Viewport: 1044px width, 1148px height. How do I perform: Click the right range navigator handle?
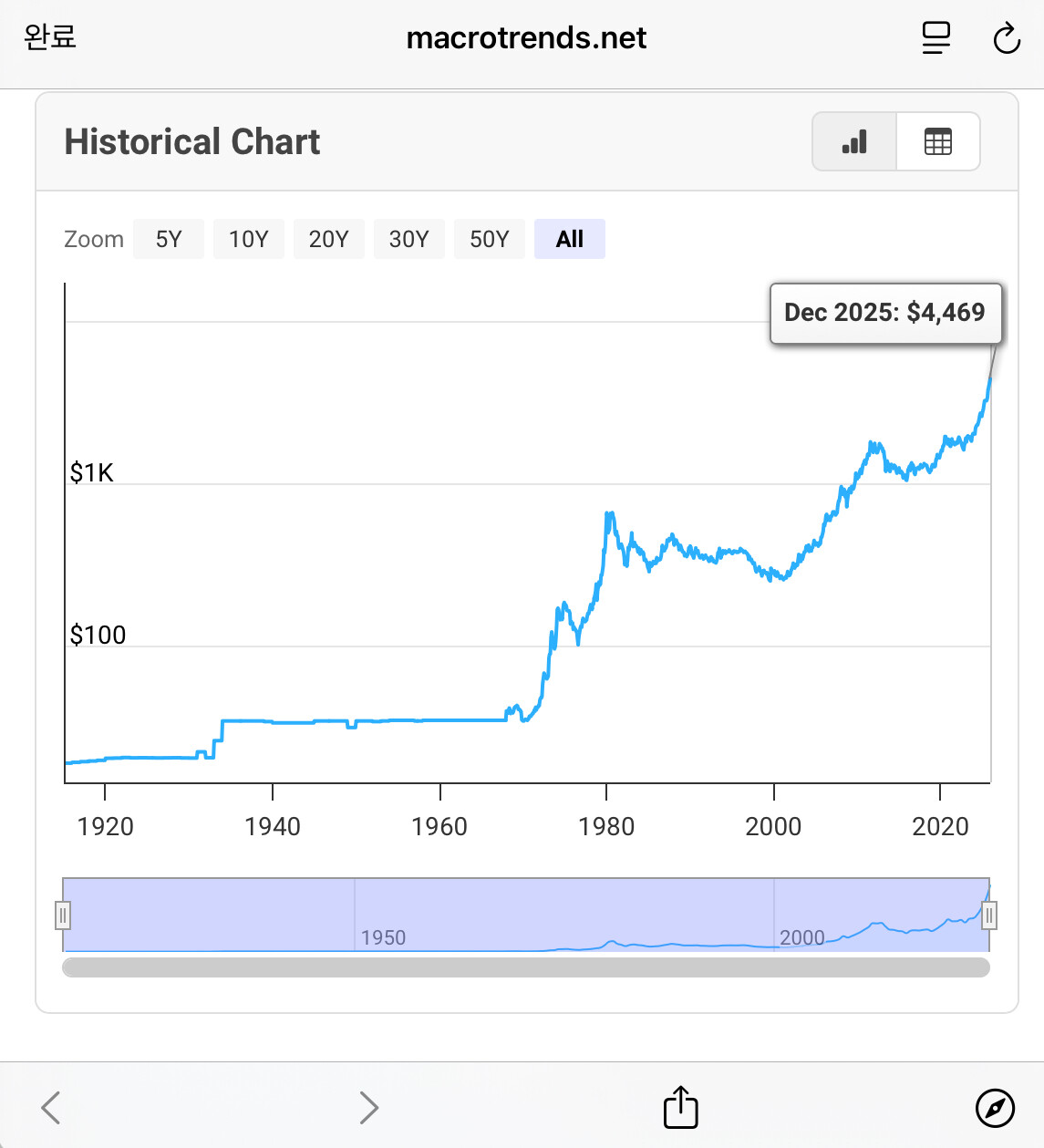[989, 915]
